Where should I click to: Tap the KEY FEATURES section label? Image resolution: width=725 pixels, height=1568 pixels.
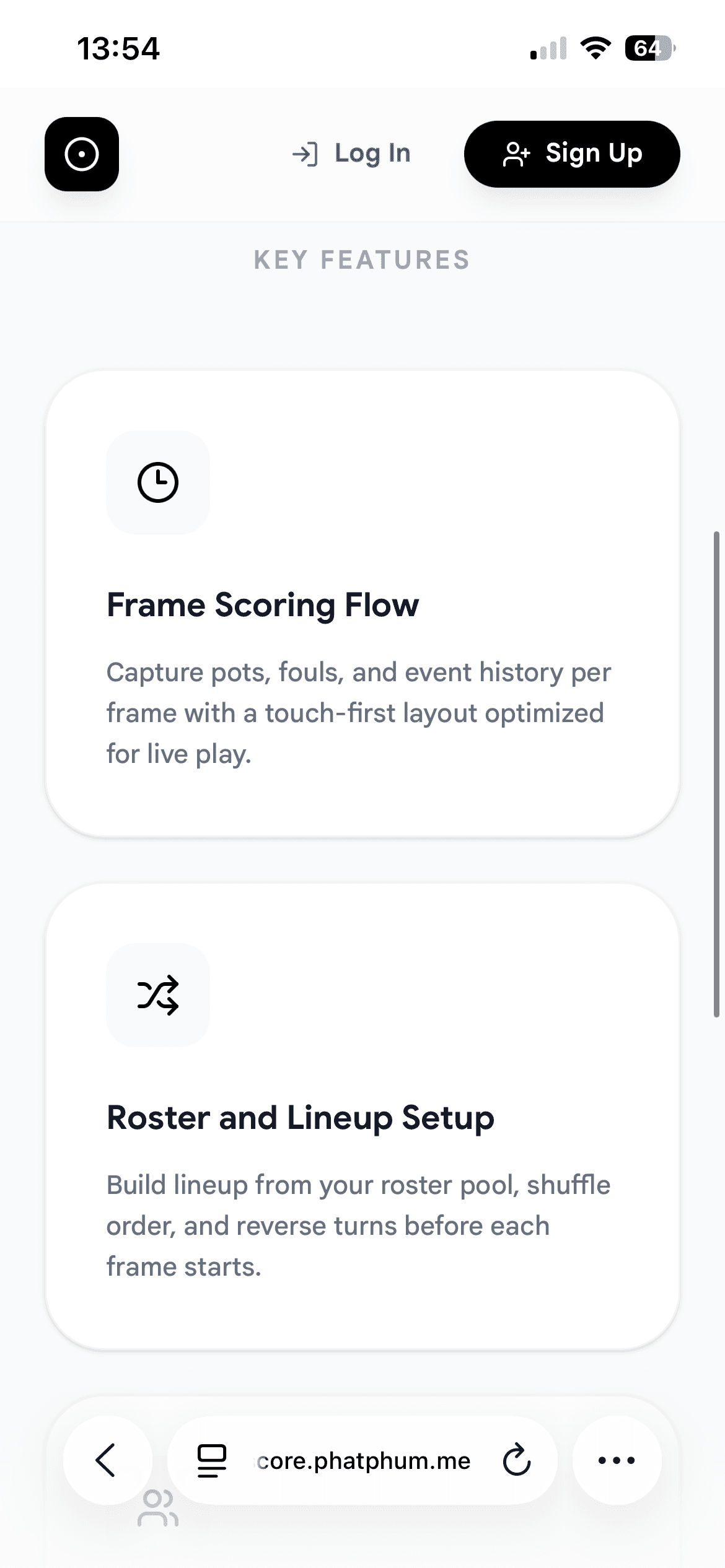[x=362, y=260]
